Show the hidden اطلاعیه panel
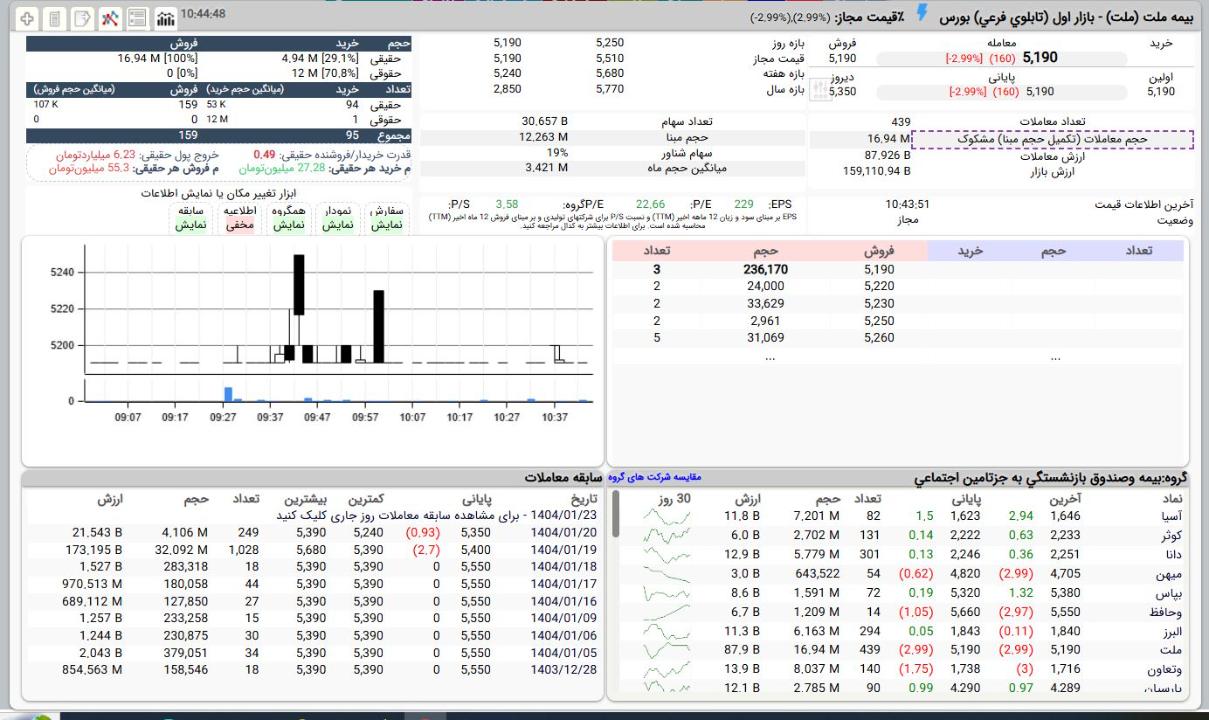 tap(239, 218)
